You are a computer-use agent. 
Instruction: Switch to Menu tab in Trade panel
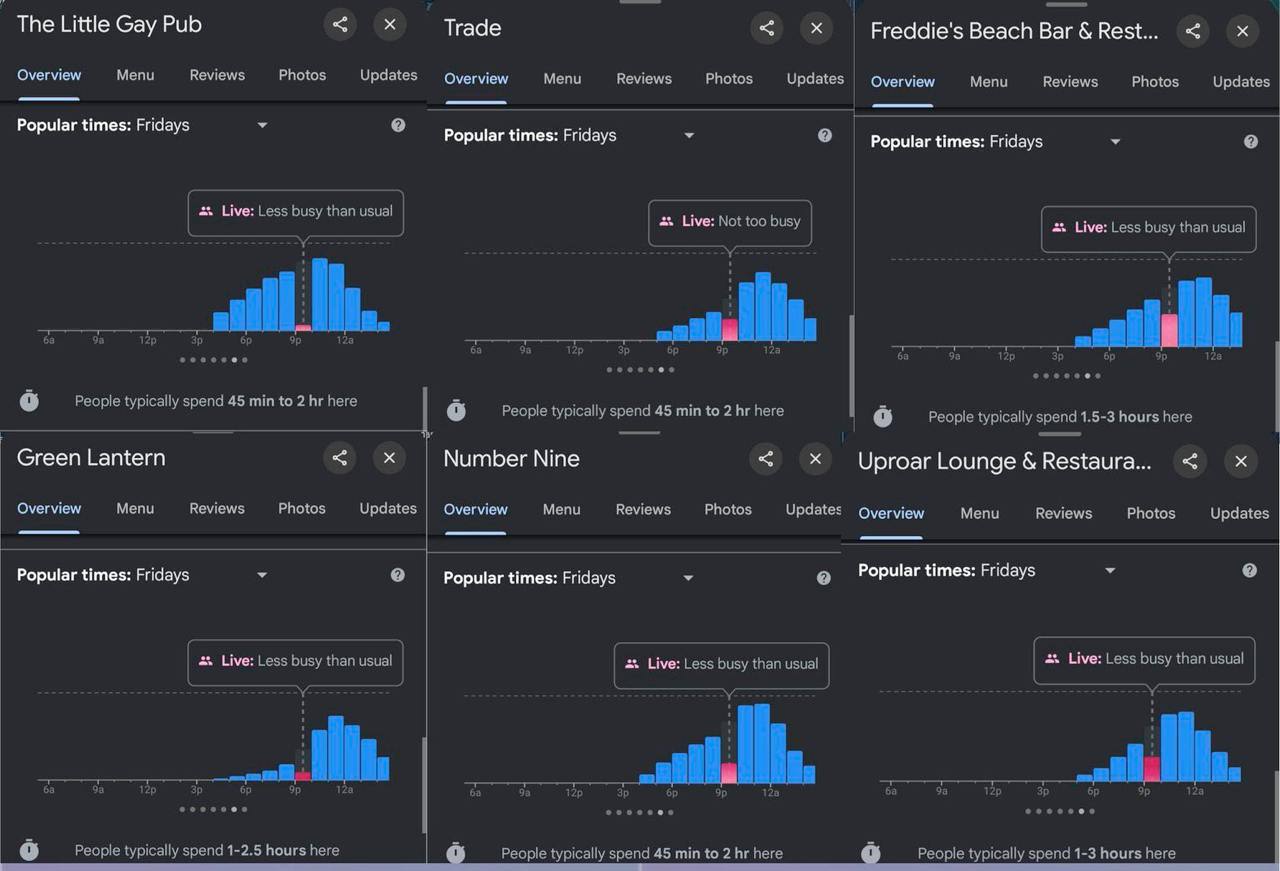(x=562, y=78)
